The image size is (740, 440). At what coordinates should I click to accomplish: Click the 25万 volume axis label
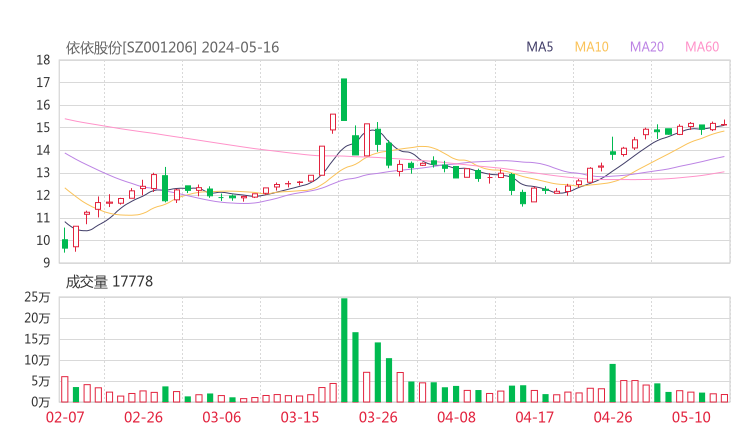tap(37, 297)
